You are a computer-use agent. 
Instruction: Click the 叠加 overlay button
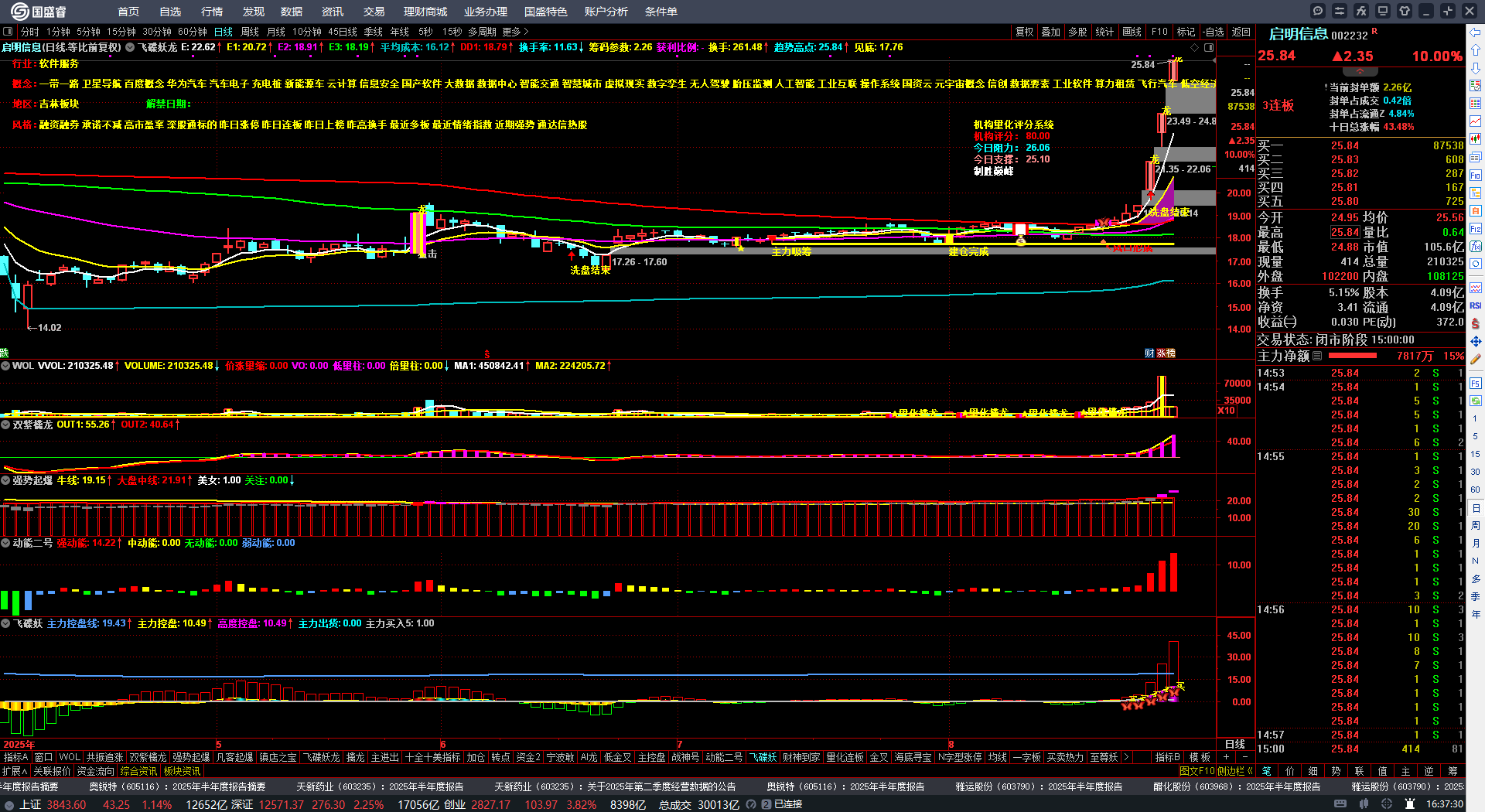pyautogui.click(x=1050, y=32)
